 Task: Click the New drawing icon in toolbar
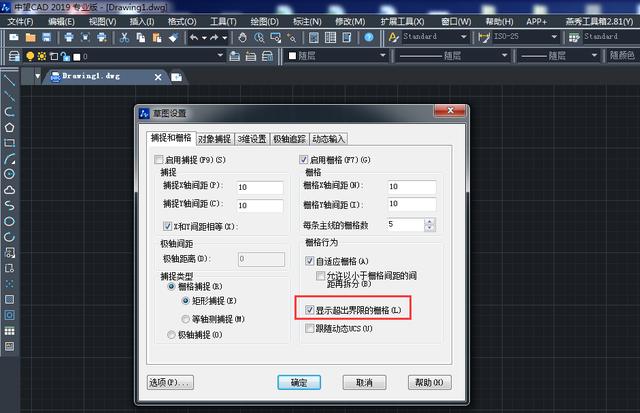point(14,38)
